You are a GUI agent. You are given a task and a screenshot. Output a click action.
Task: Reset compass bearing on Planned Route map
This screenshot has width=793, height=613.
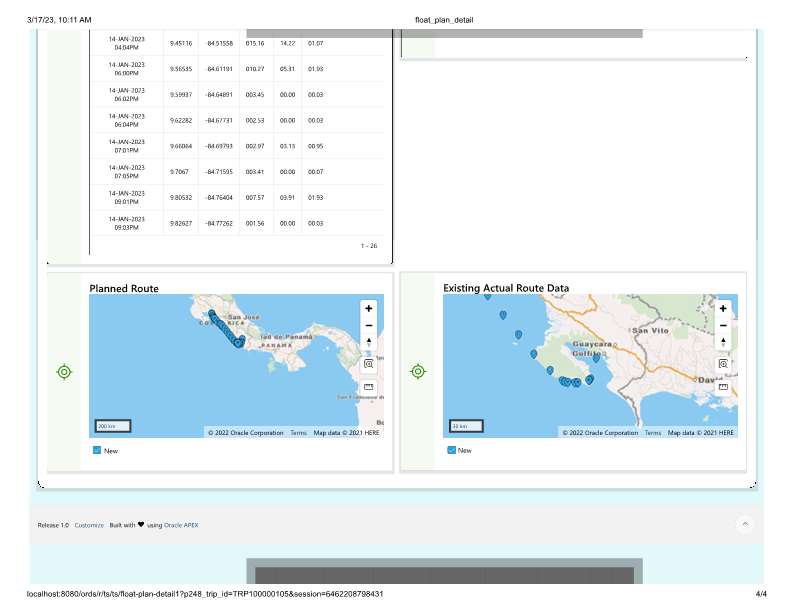[368, 342]
